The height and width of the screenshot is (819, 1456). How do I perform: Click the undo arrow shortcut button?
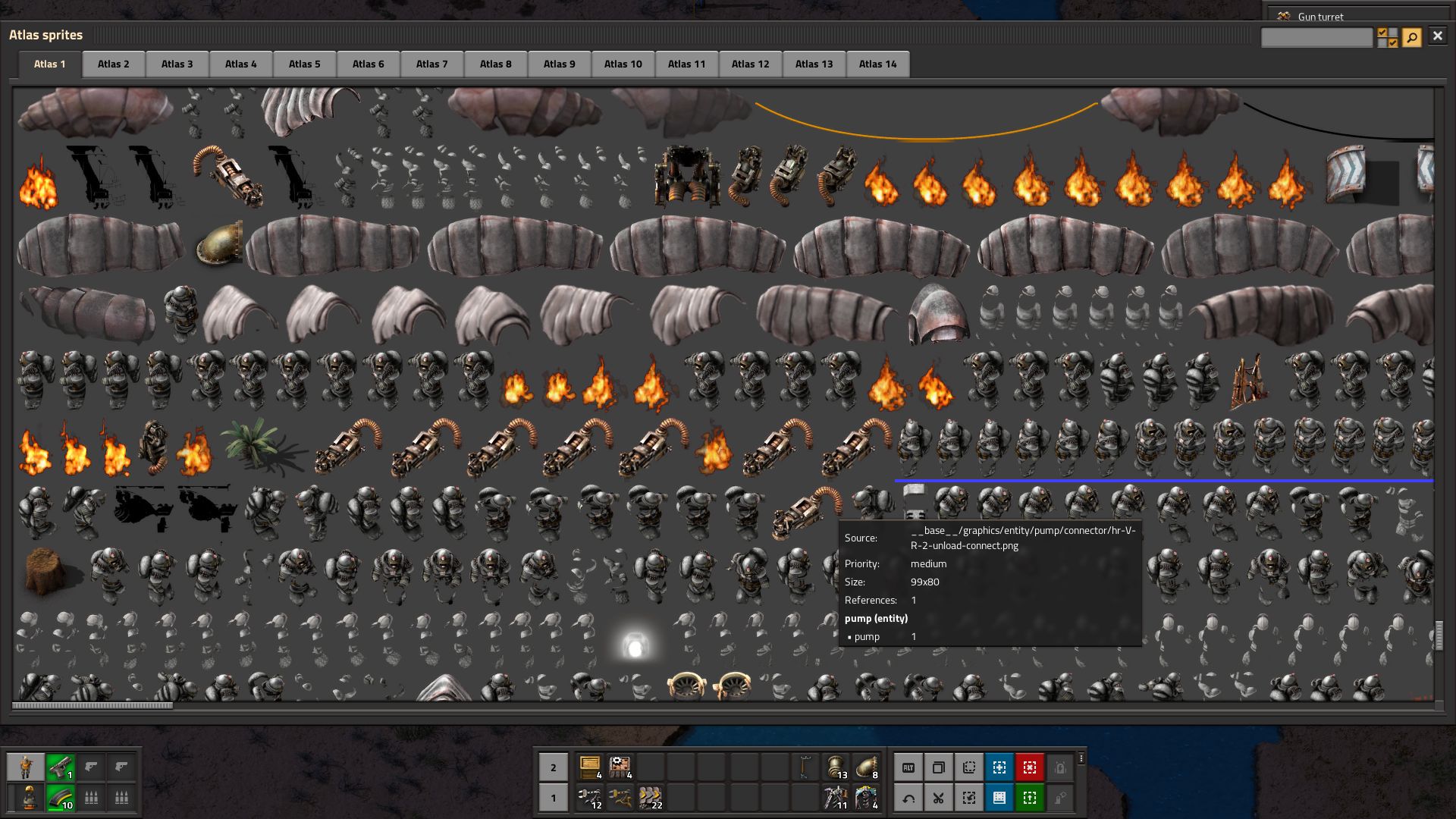pos(908,798)
